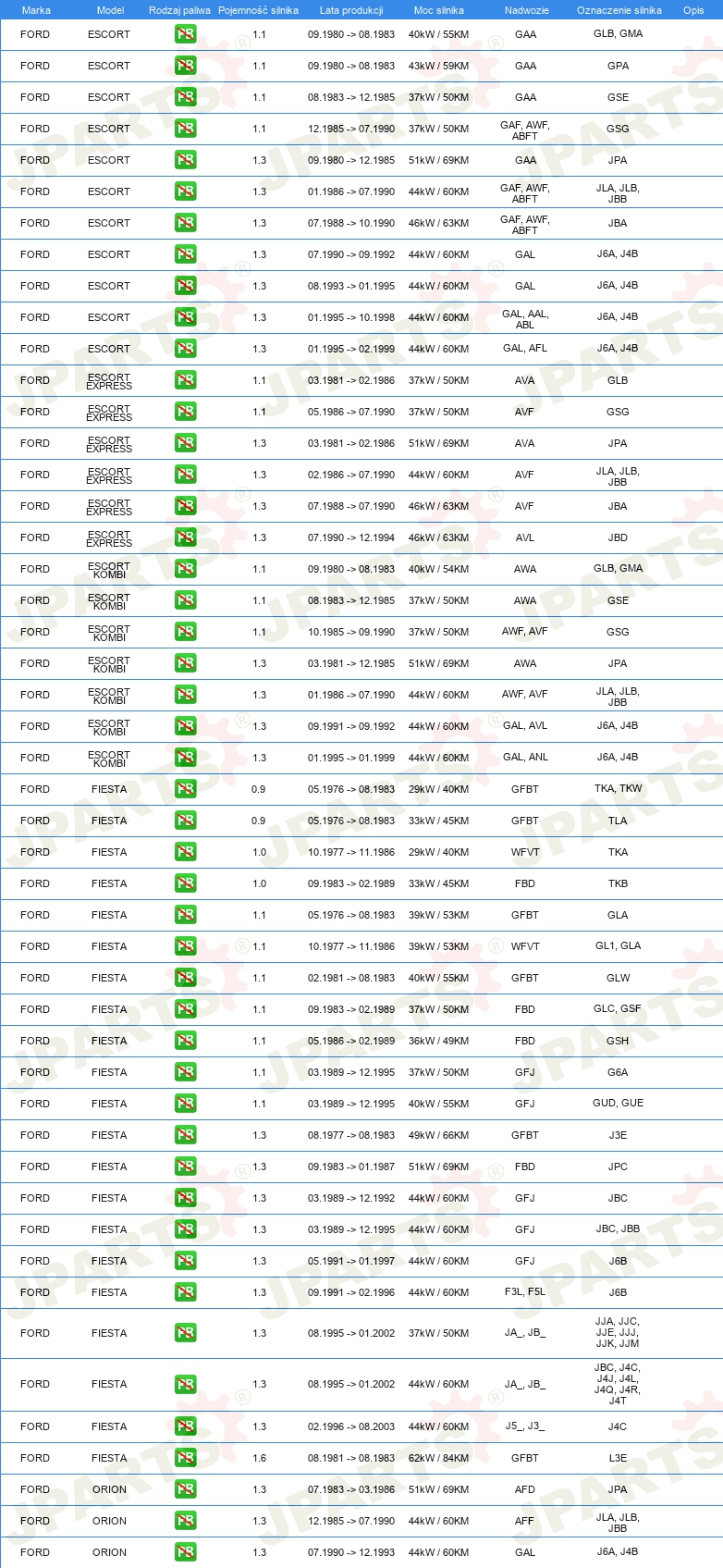This screenshot has width=723, height=1568.
Task: Click the production years 05.1991 -> 01.1997
Action: 351,1261
